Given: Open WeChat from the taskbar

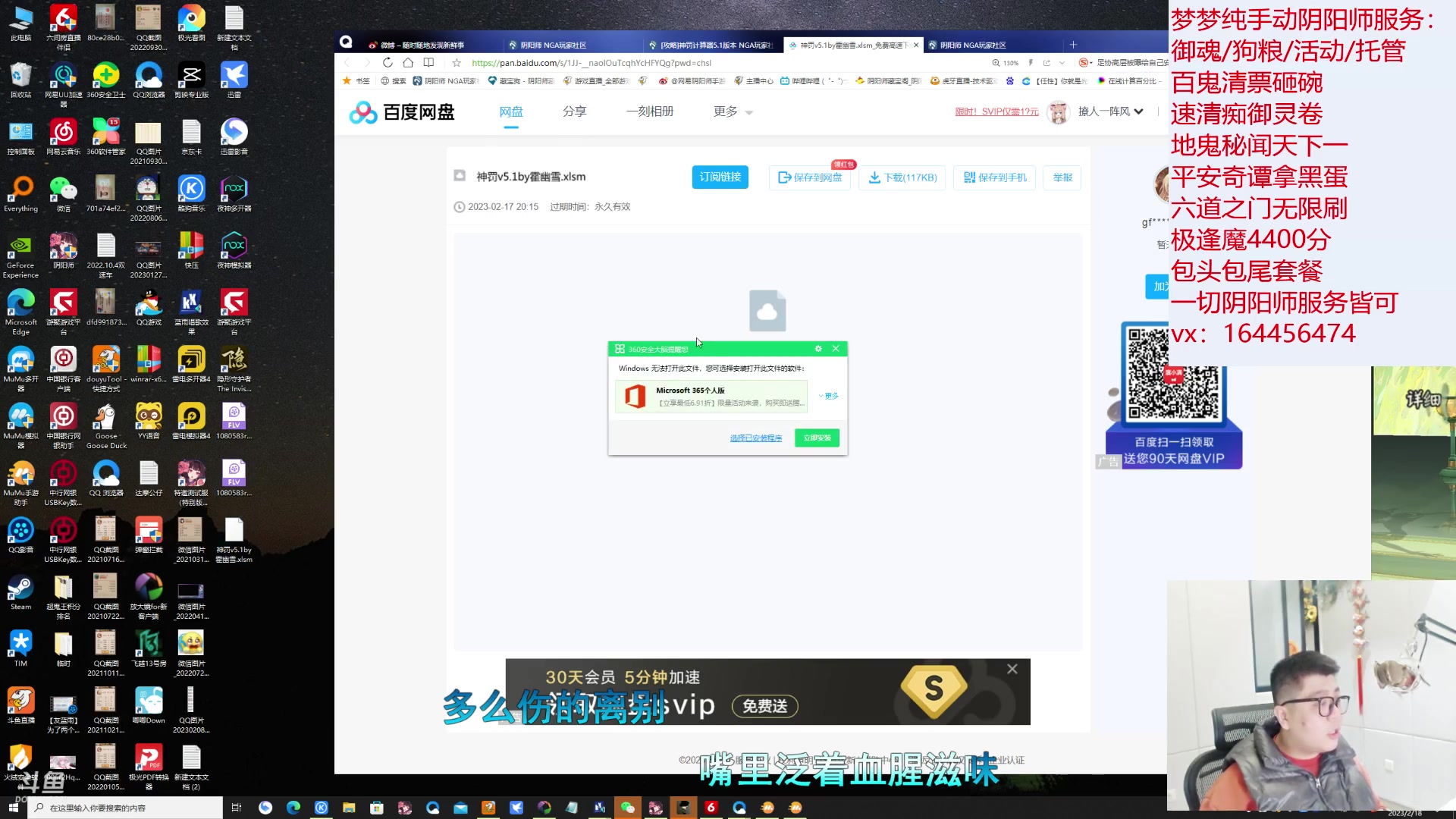Looking at the screenshot, I should click(x=627, y=808).
